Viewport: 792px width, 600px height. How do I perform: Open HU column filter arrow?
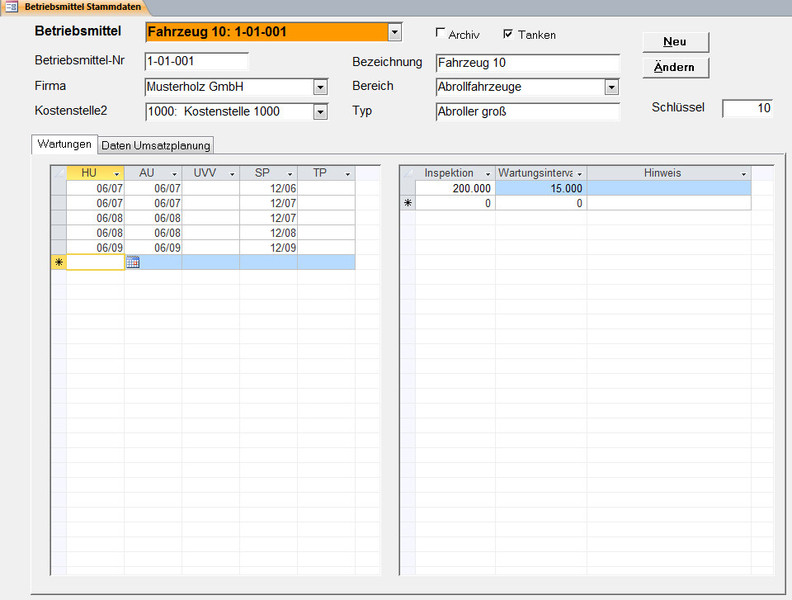pos(117,174)
